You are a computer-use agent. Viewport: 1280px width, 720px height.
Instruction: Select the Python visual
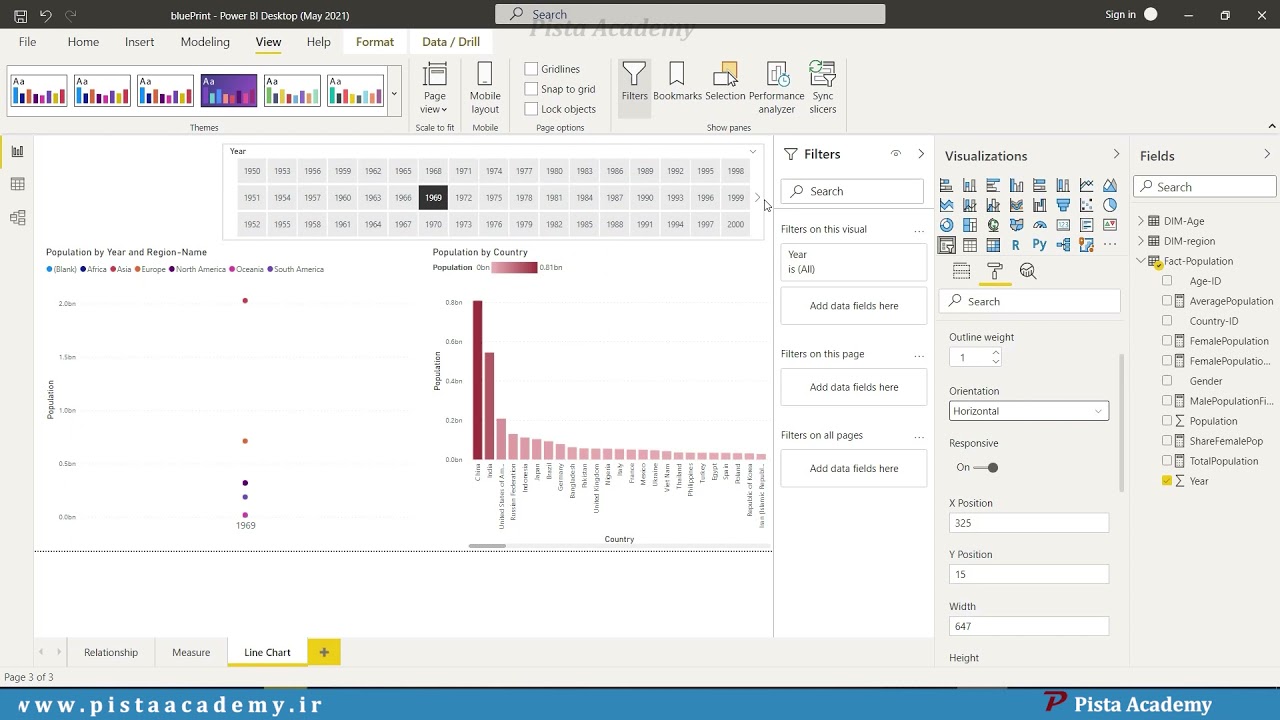pyautogui.click(x=1040, y=245)
